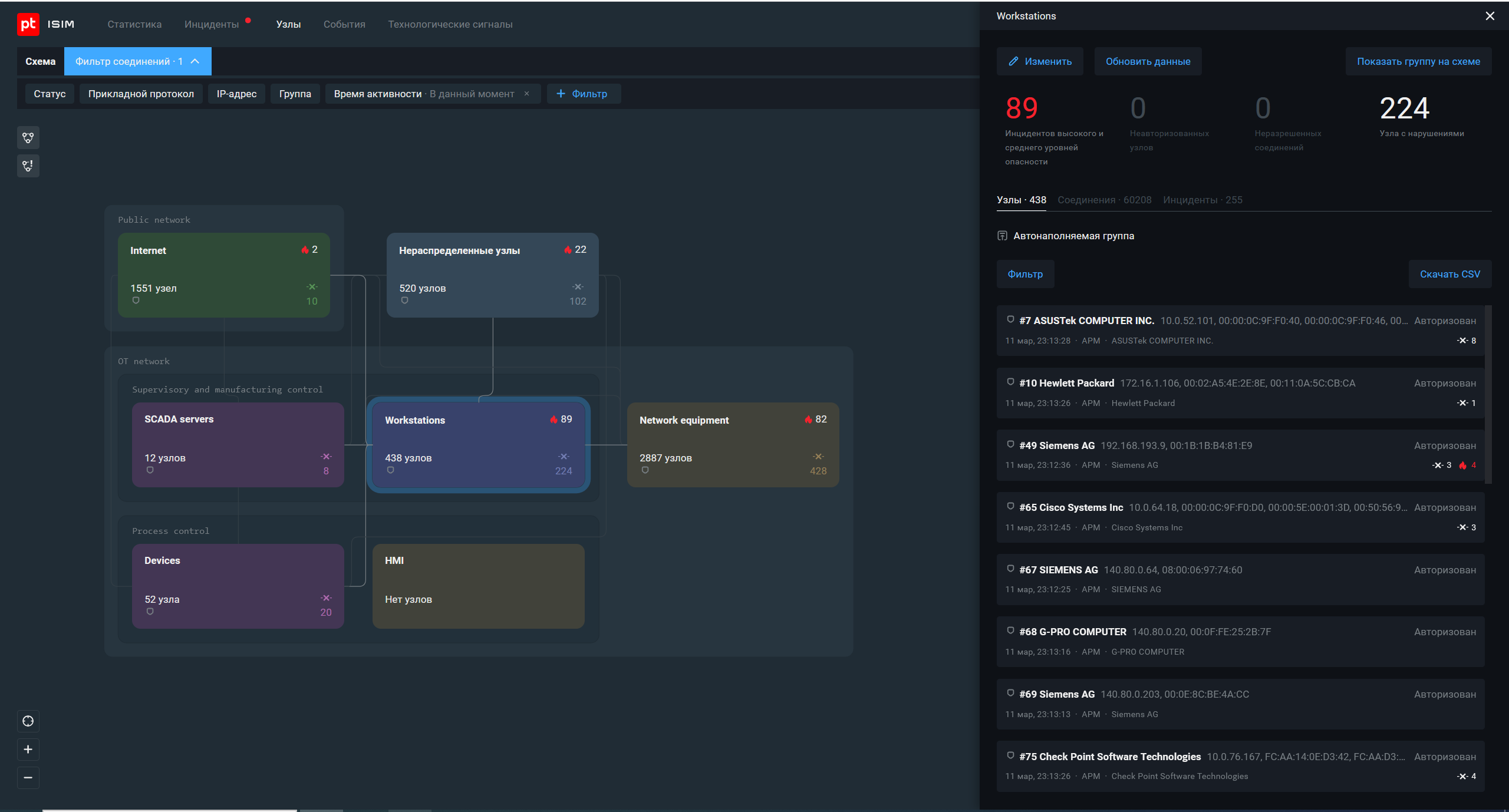Click the center map crosshair icon

(28, 721)
